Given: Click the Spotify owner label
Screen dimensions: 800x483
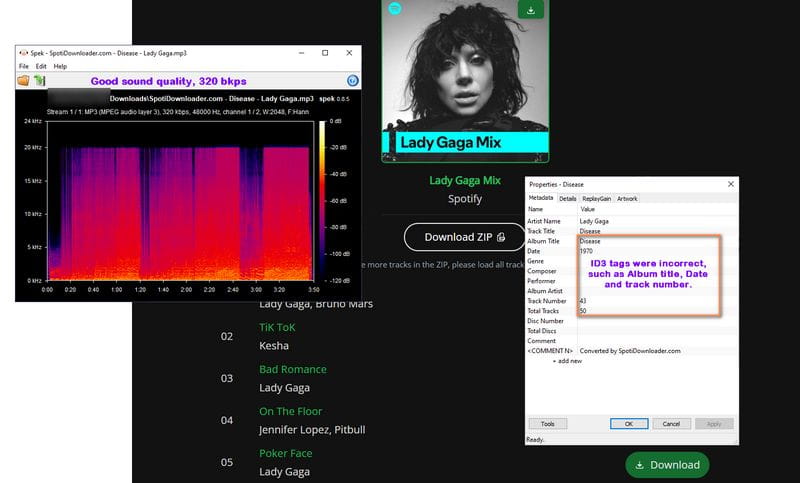Looking at the screenshot, I should 465,198.
